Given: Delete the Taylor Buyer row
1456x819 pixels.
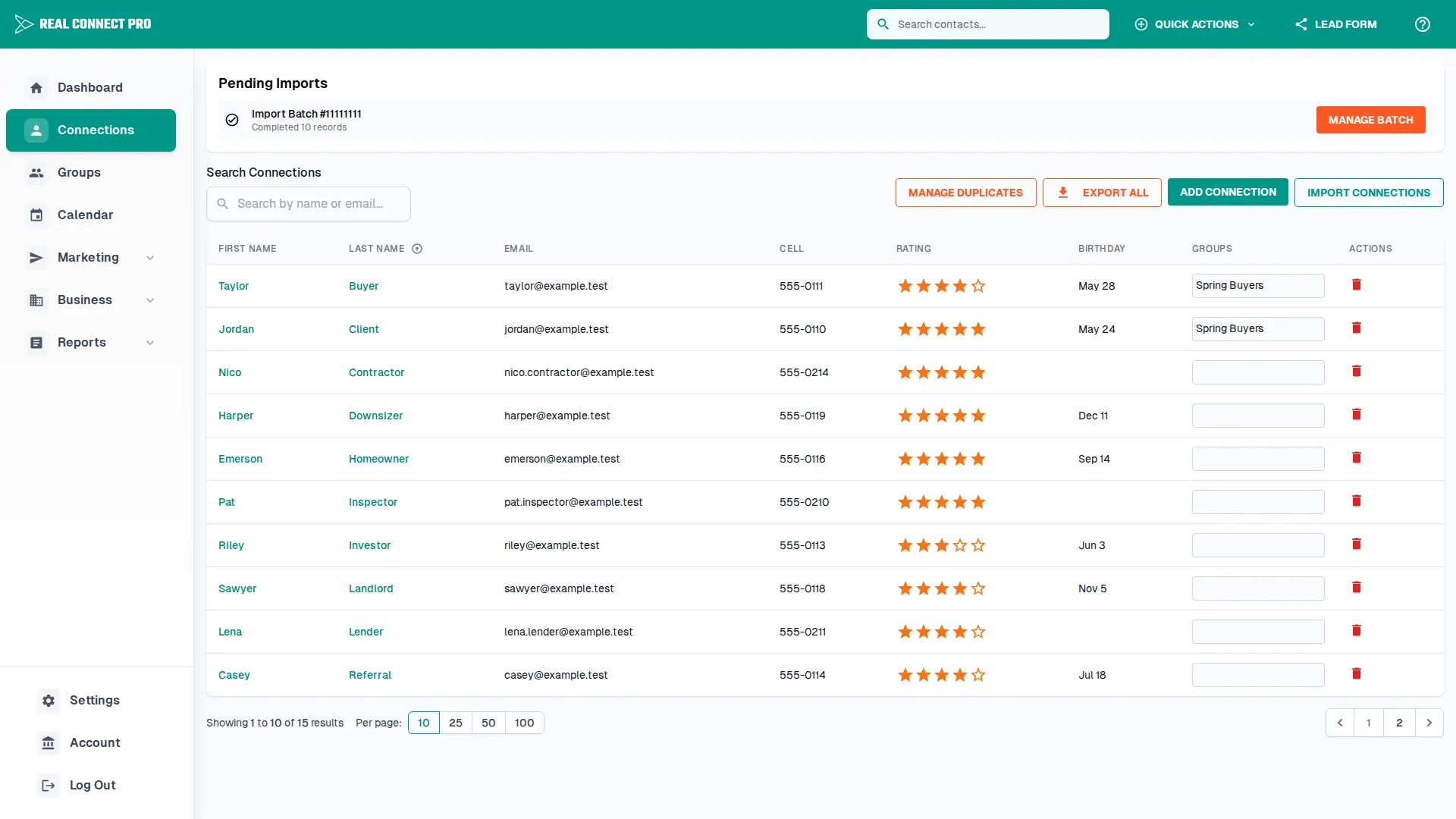Looking at the screenshot, I should coord(1357,284).
